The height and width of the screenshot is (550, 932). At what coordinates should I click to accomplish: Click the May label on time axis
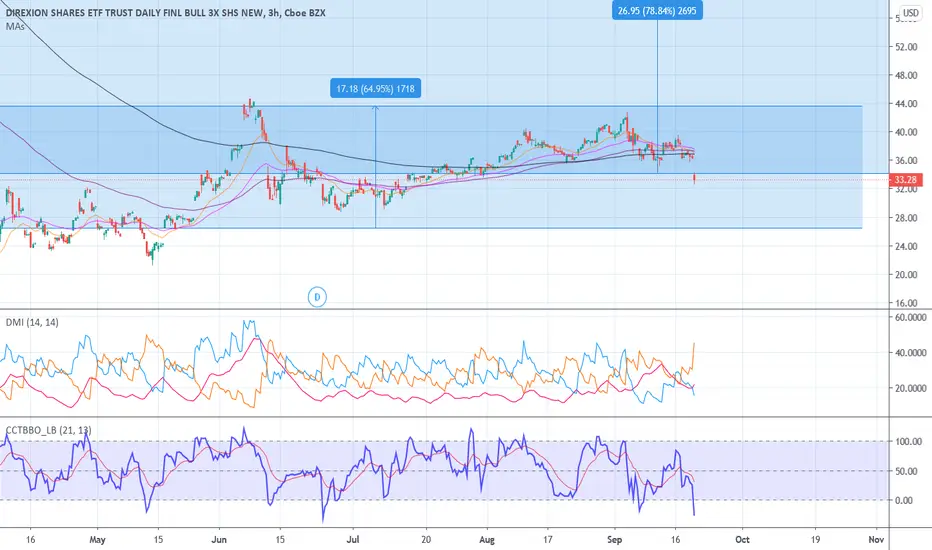(x=97, y=540)
